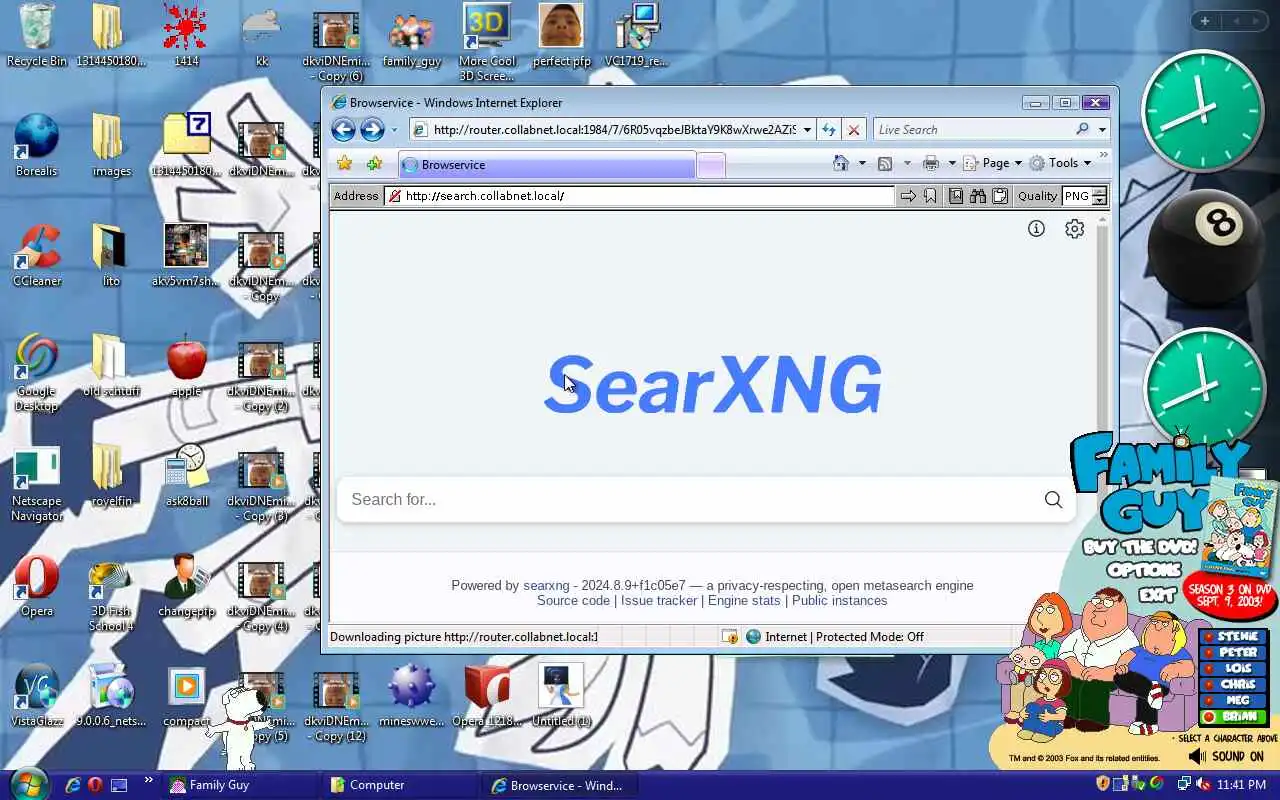Select CHRIS character in Family Guy panel
Viewport: 1280px width, 800px height.
coord(1234,684)
